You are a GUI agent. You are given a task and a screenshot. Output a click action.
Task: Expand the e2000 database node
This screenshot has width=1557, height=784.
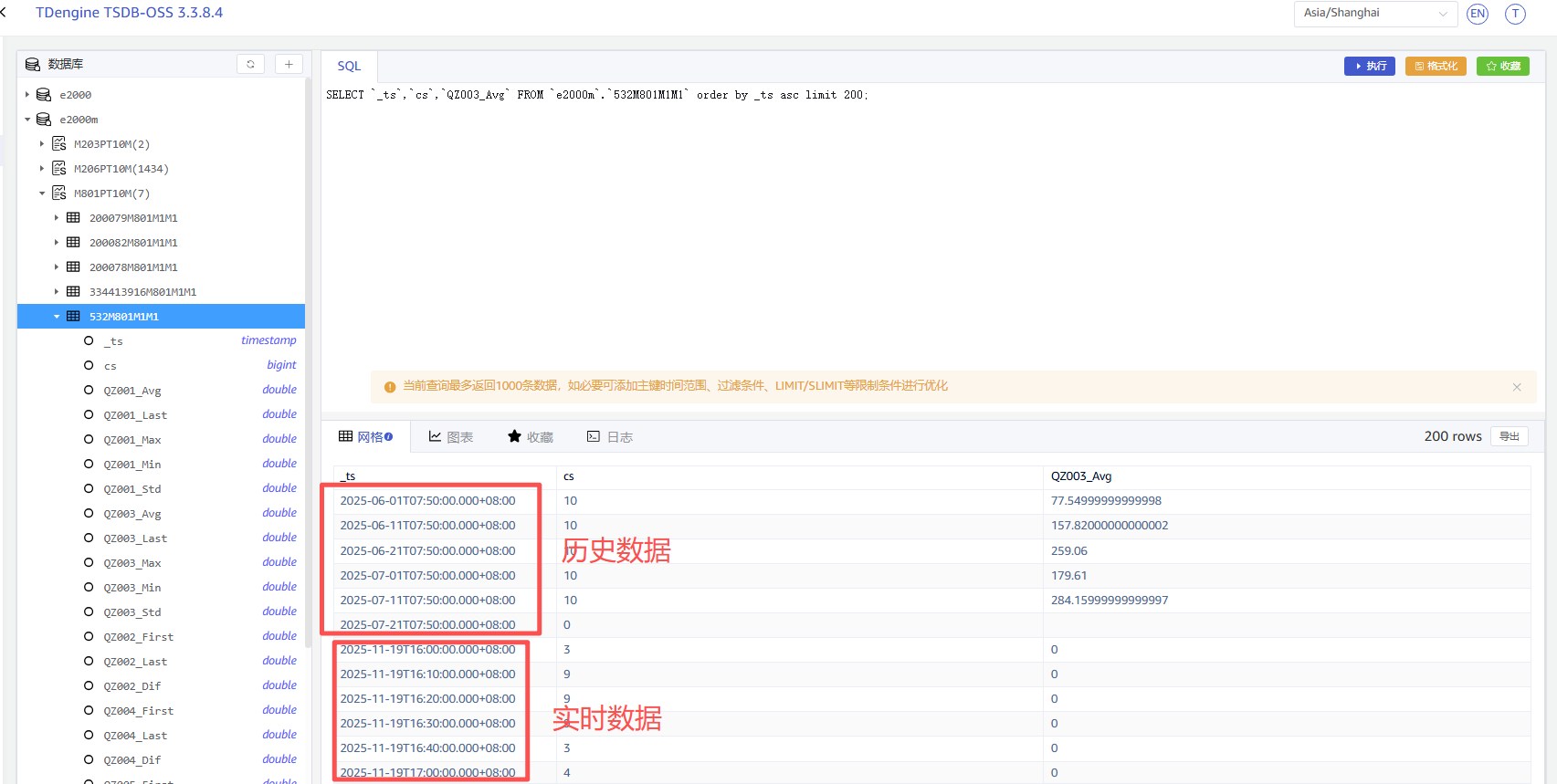27,95
